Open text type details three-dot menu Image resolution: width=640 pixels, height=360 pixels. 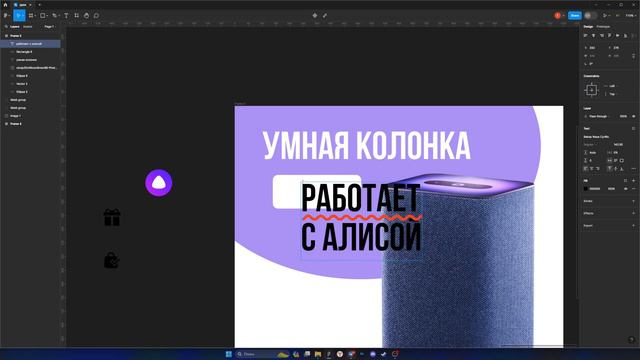pyautogui.click(x=633, y=169)
